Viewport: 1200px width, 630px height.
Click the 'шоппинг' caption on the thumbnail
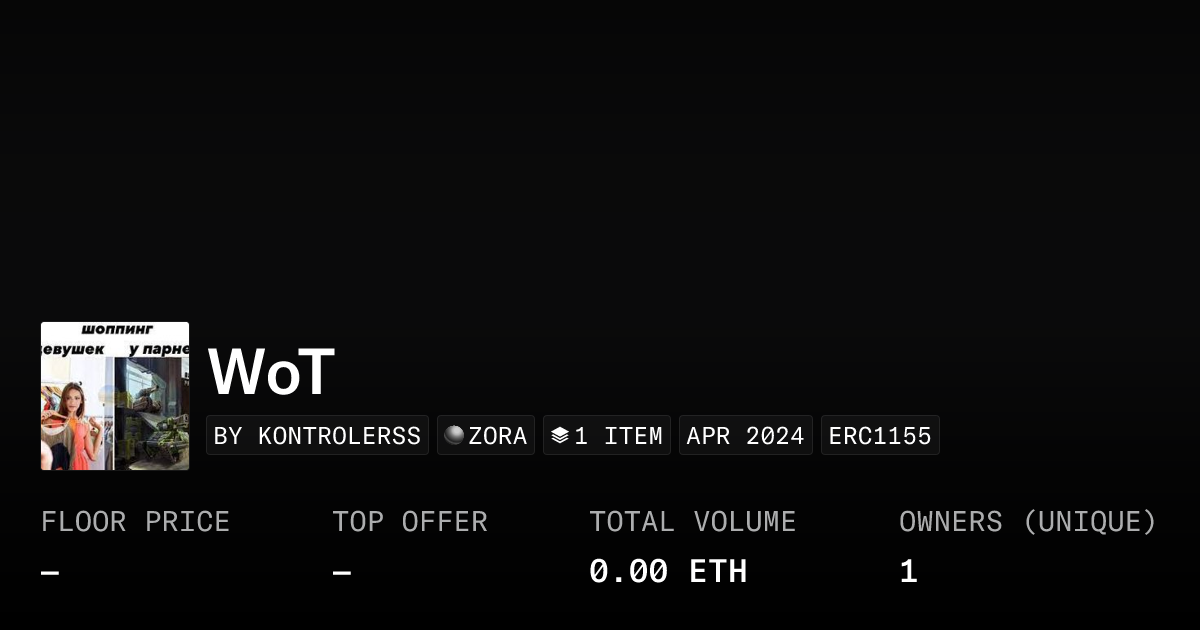click(114, 330)
